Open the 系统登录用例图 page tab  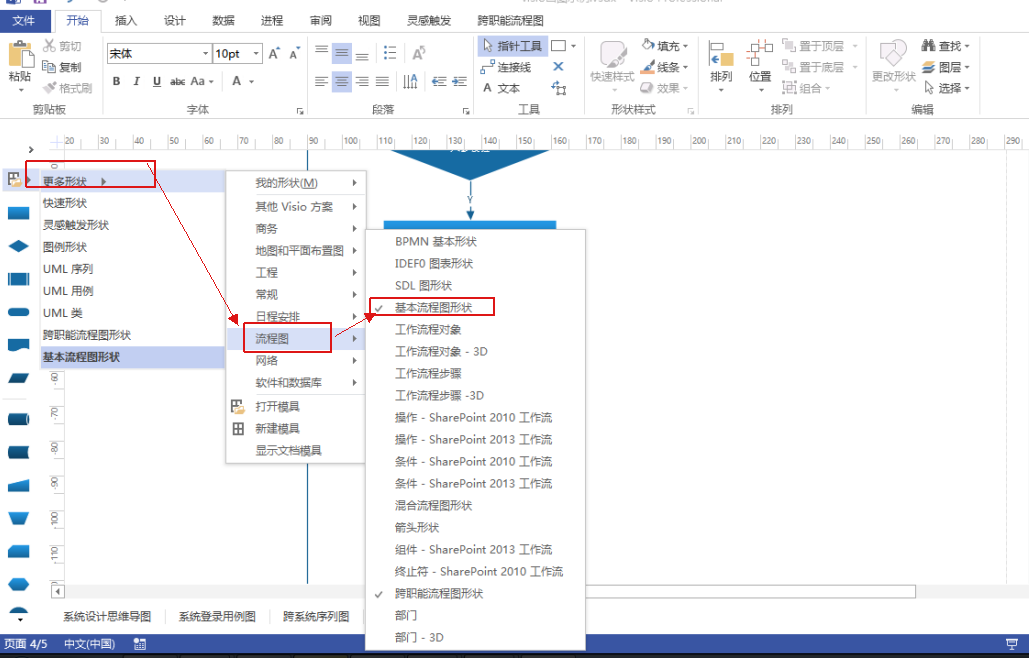click(217, 617)
